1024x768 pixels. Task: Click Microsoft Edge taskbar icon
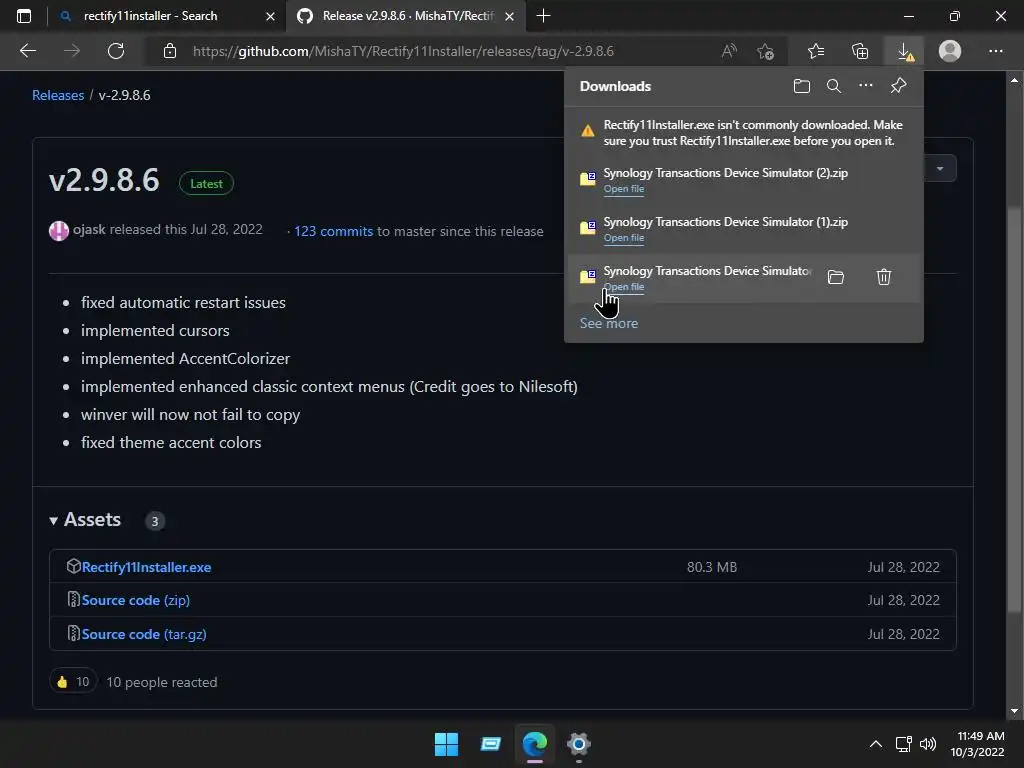point(535,744)
